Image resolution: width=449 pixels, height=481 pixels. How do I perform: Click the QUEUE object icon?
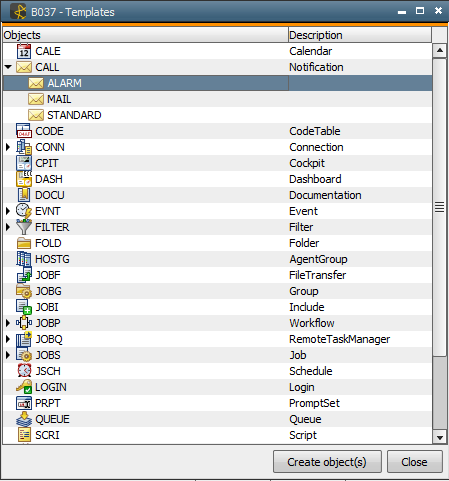pyautogui.click(x=24, y=419)
